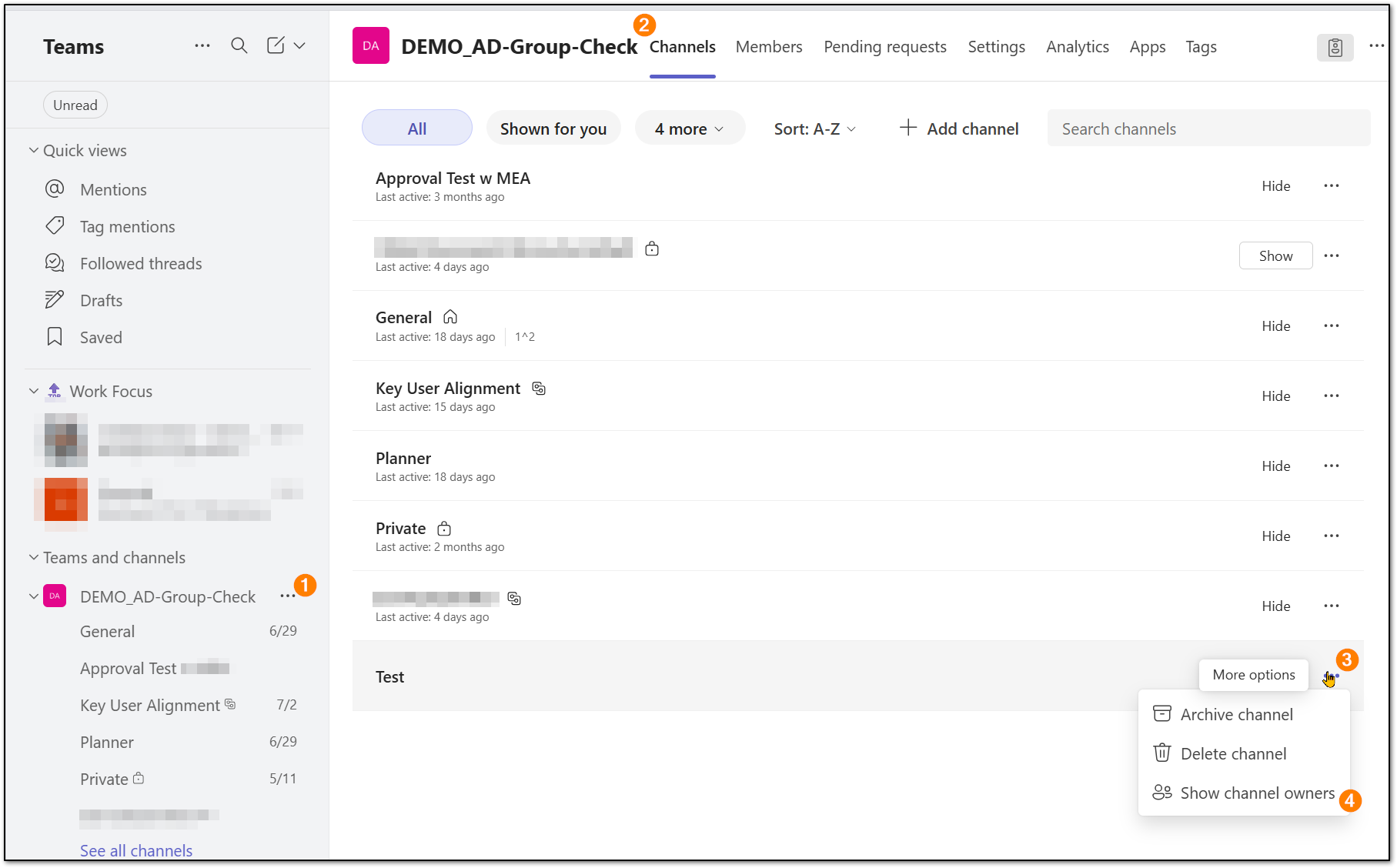Viewport: 1397px width, 868px height.
Task: Open more options for Private channel
Action: pyautogui.click(x=1332, y=536)
